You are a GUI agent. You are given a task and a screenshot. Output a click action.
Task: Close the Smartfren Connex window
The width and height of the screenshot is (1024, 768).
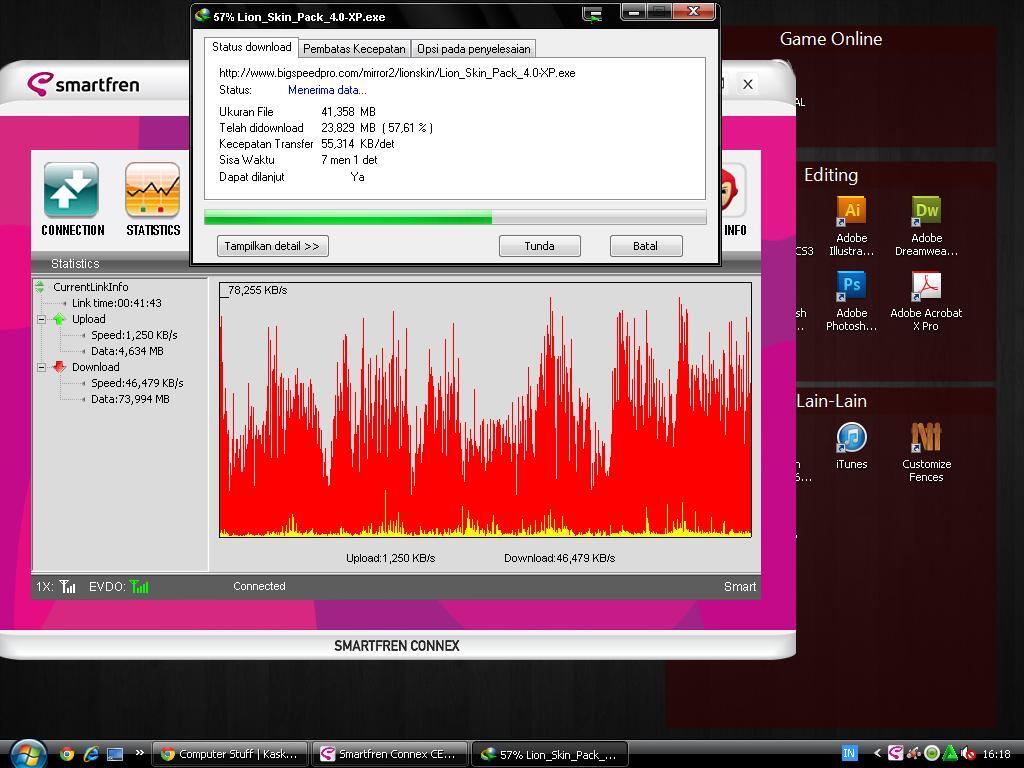[x=747, y=84]
